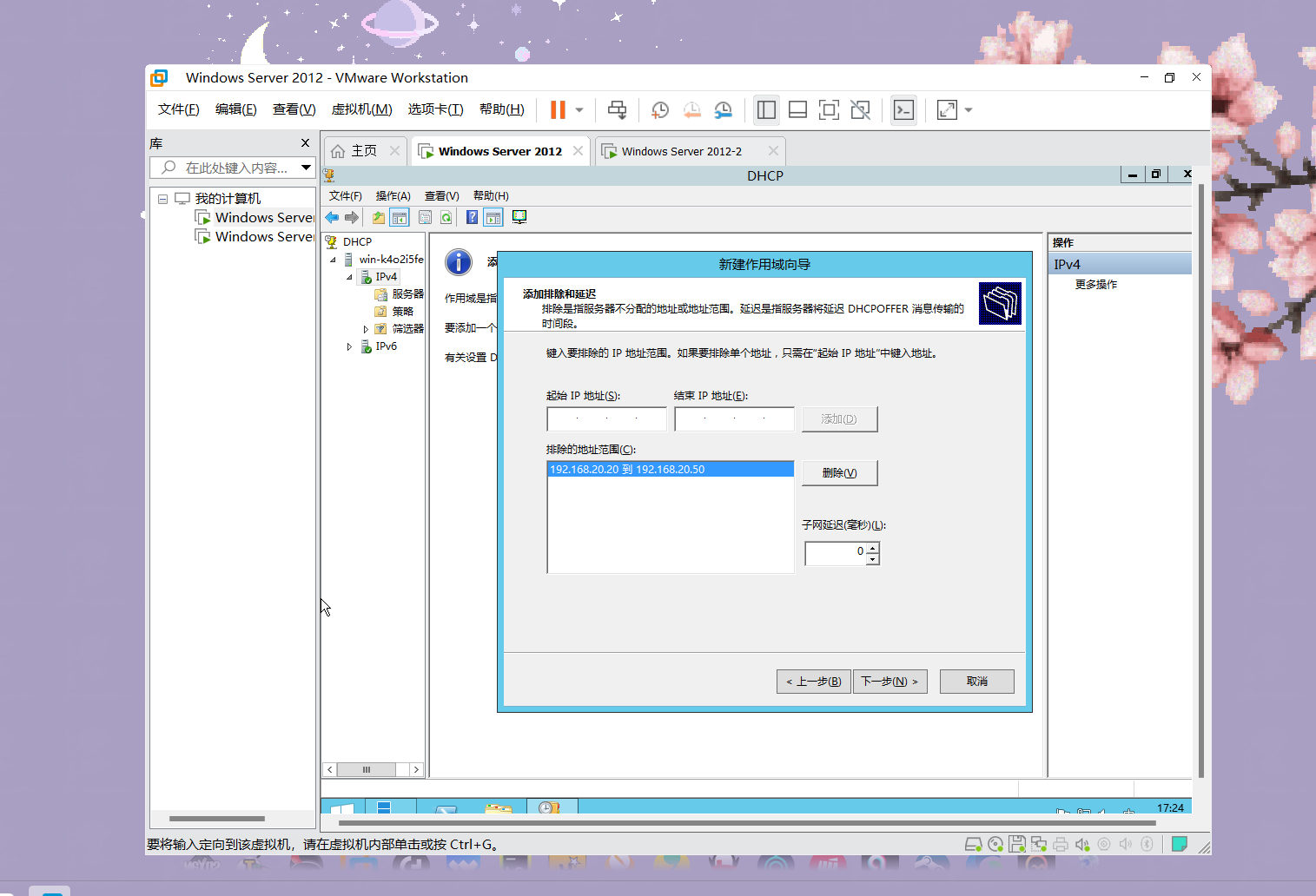Viewport: 1316px width, 896px height.
Task: Select the DHCP root tree node
Action: [x=357, y=242]
